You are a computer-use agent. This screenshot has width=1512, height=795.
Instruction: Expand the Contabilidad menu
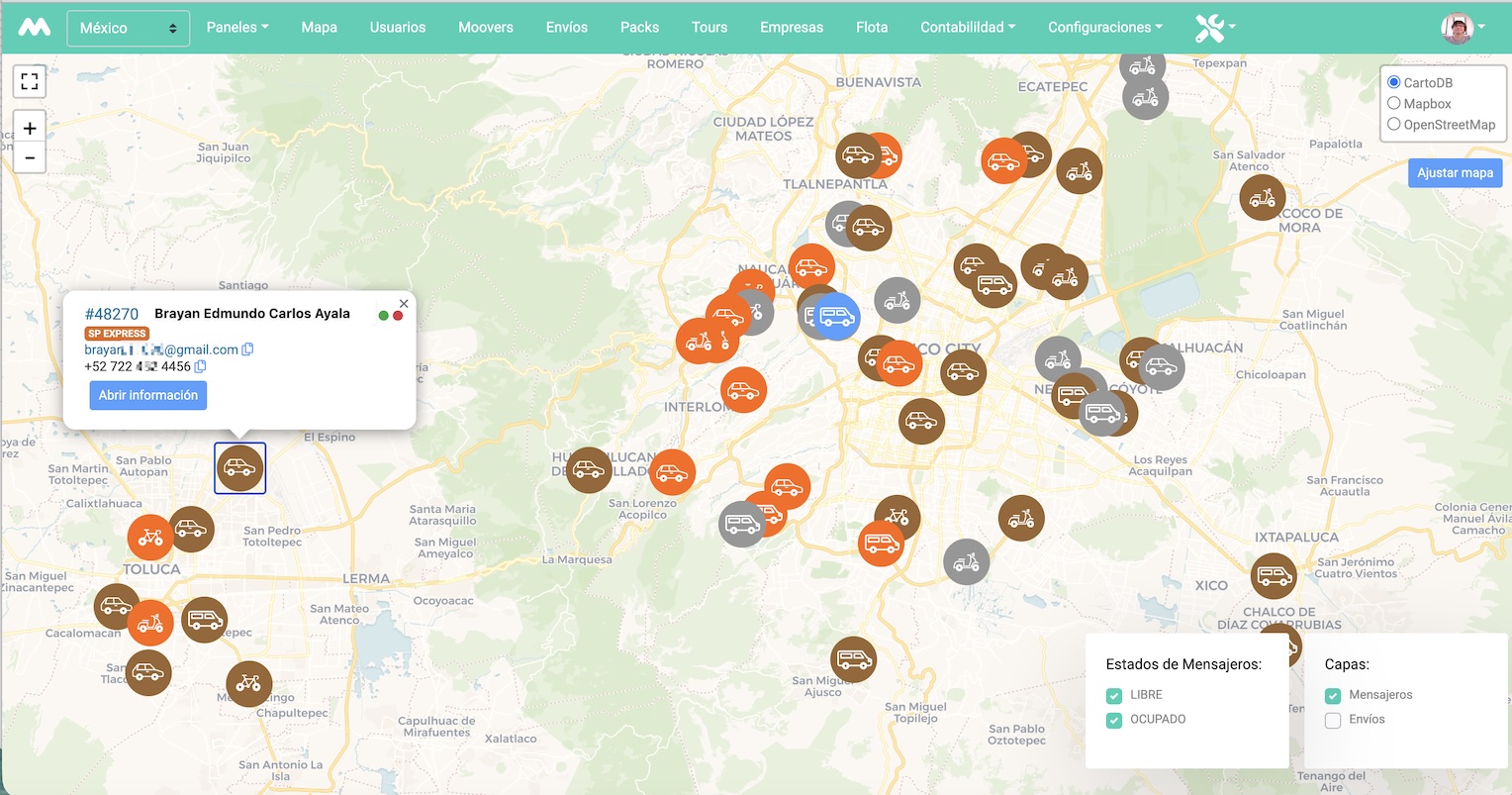967,27
